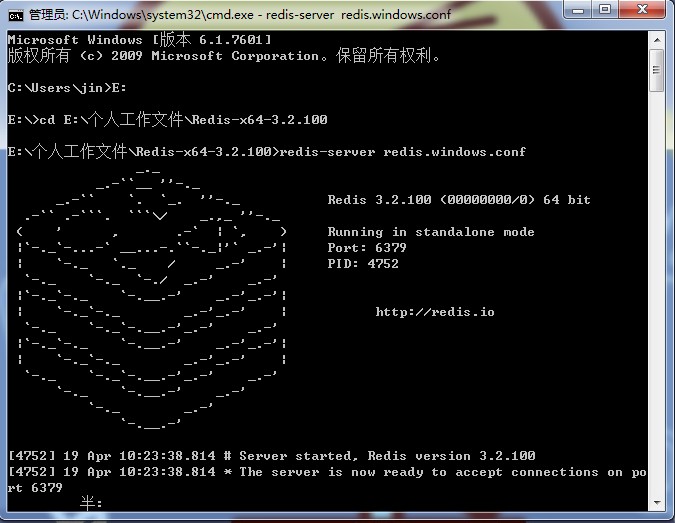Viewport: 675px width, 523px height.
Task: Click the 'C:\Users\jin>E:' prompt line
Action: pos(67,88)
